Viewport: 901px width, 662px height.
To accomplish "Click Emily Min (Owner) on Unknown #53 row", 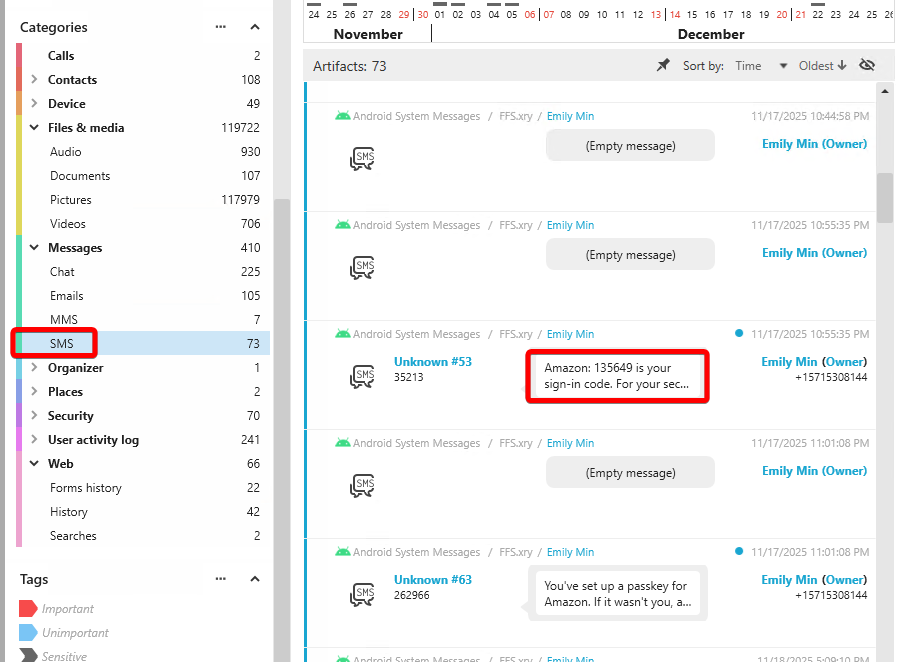I will 814,362.
